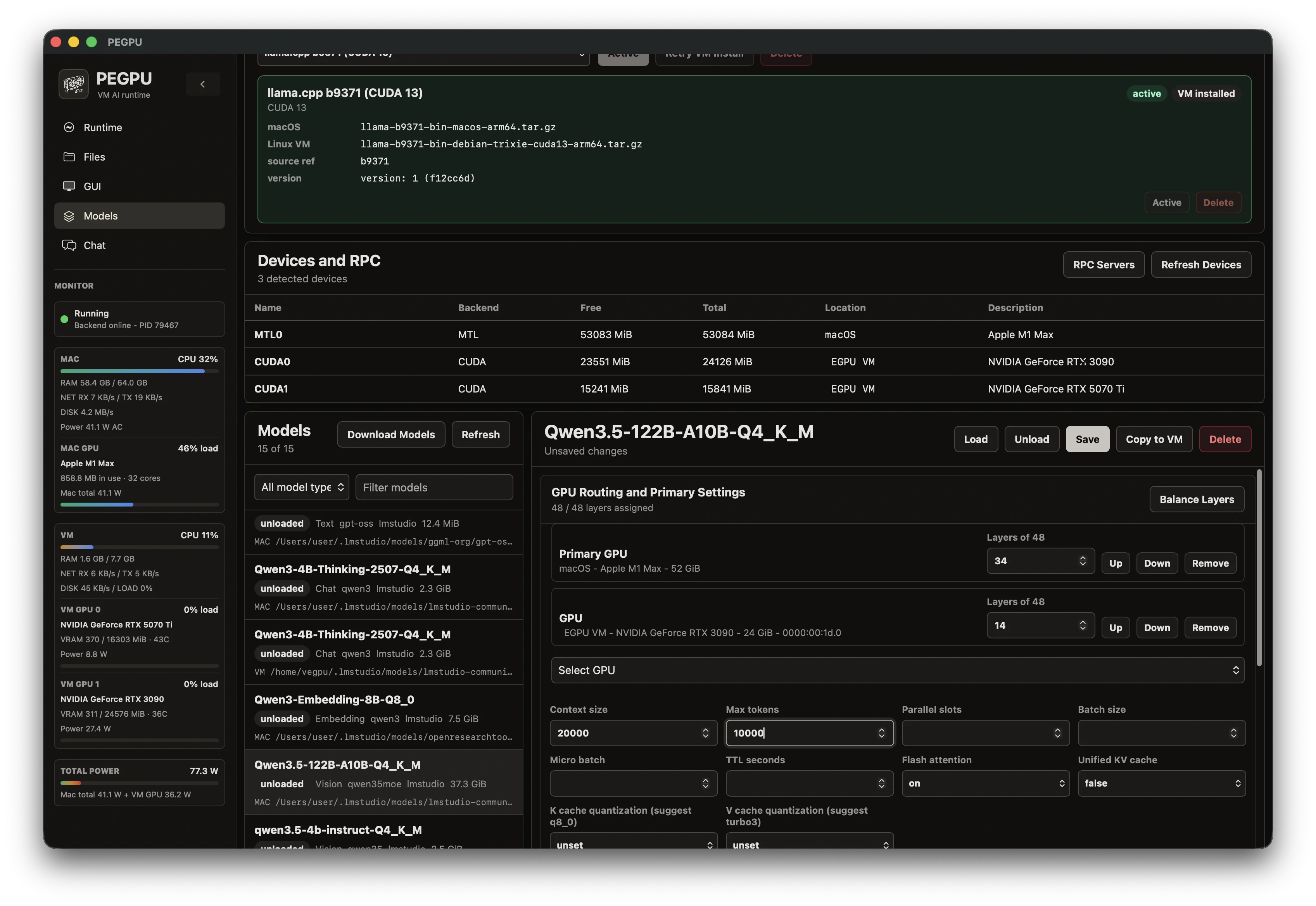Viewport: 1316px width, 906px height.
Task: Move RTX 3090 GPU up
Action: (x=1115, y=627)
